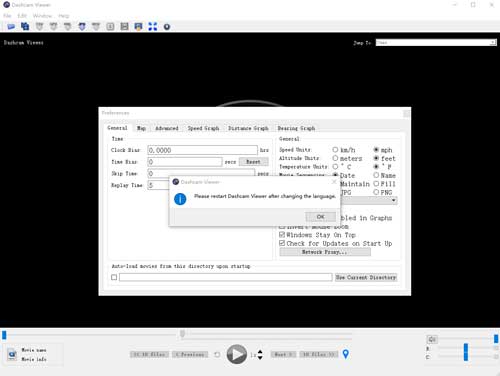Switch to the Map tab

click(x=141, y=128)
